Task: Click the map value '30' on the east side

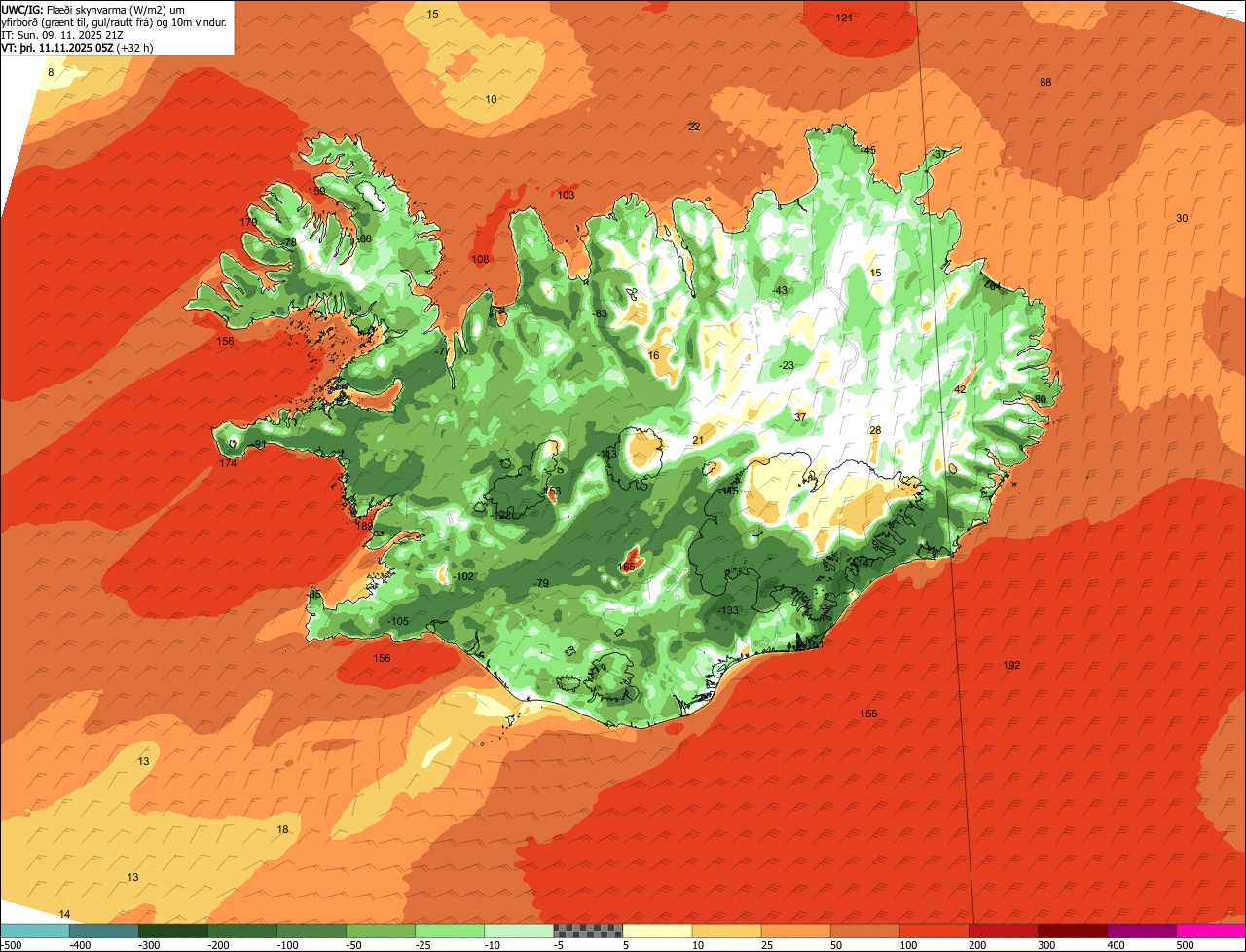Action: click(x=1182, y=218)
